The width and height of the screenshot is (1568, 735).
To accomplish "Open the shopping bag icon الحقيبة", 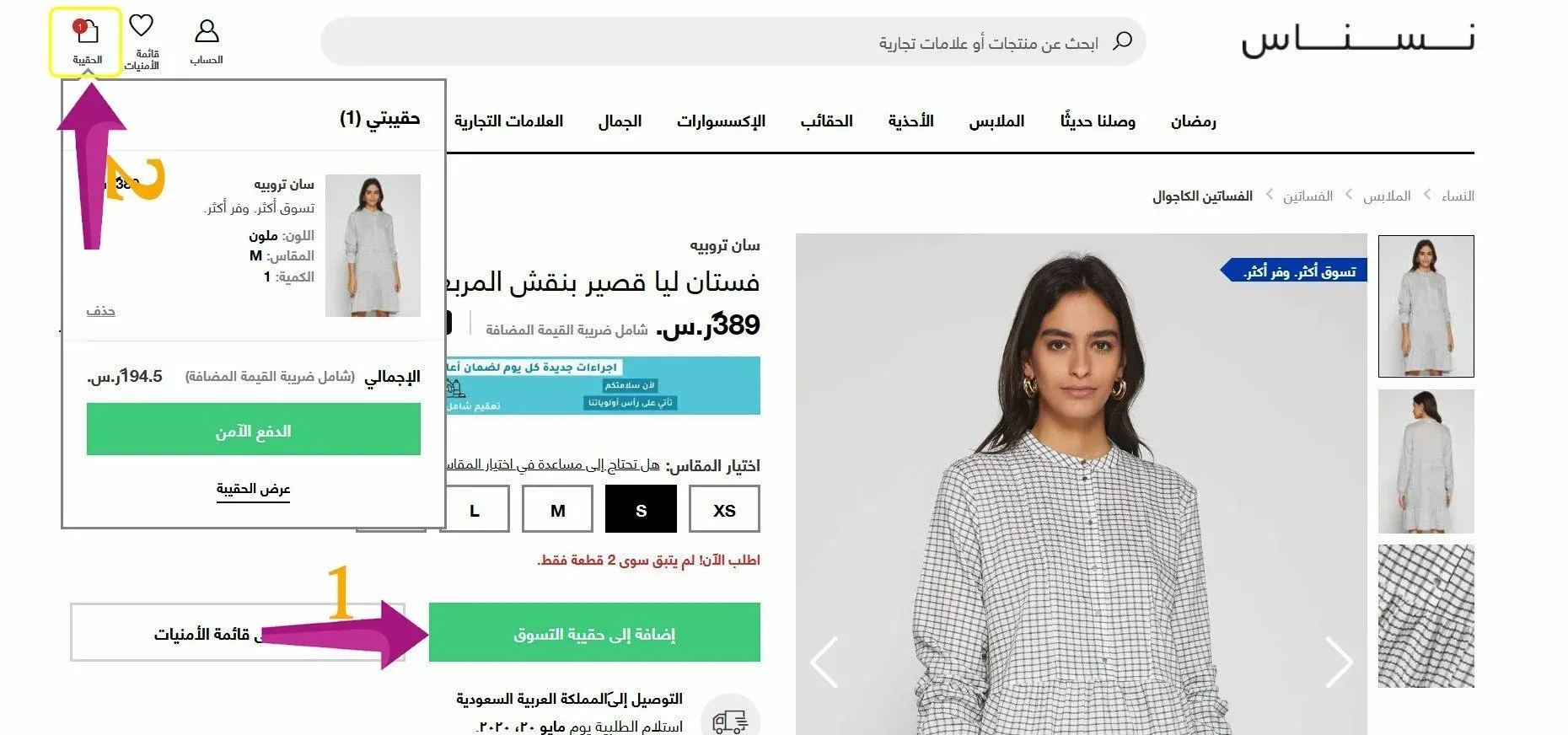I will tap(86, 42).
